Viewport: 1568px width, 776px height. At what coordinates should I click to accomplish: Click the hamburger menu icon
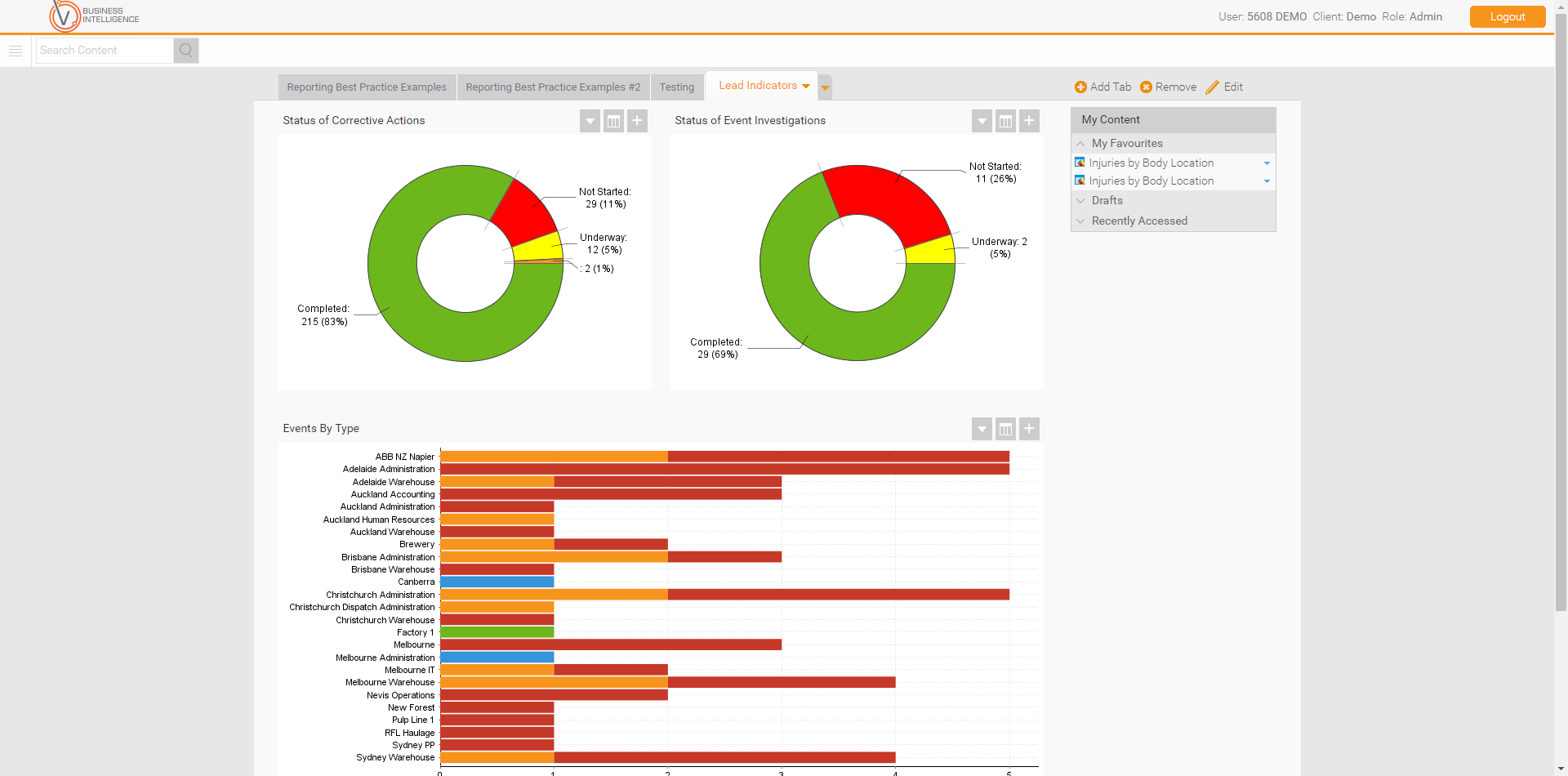[x=16, y=51]
